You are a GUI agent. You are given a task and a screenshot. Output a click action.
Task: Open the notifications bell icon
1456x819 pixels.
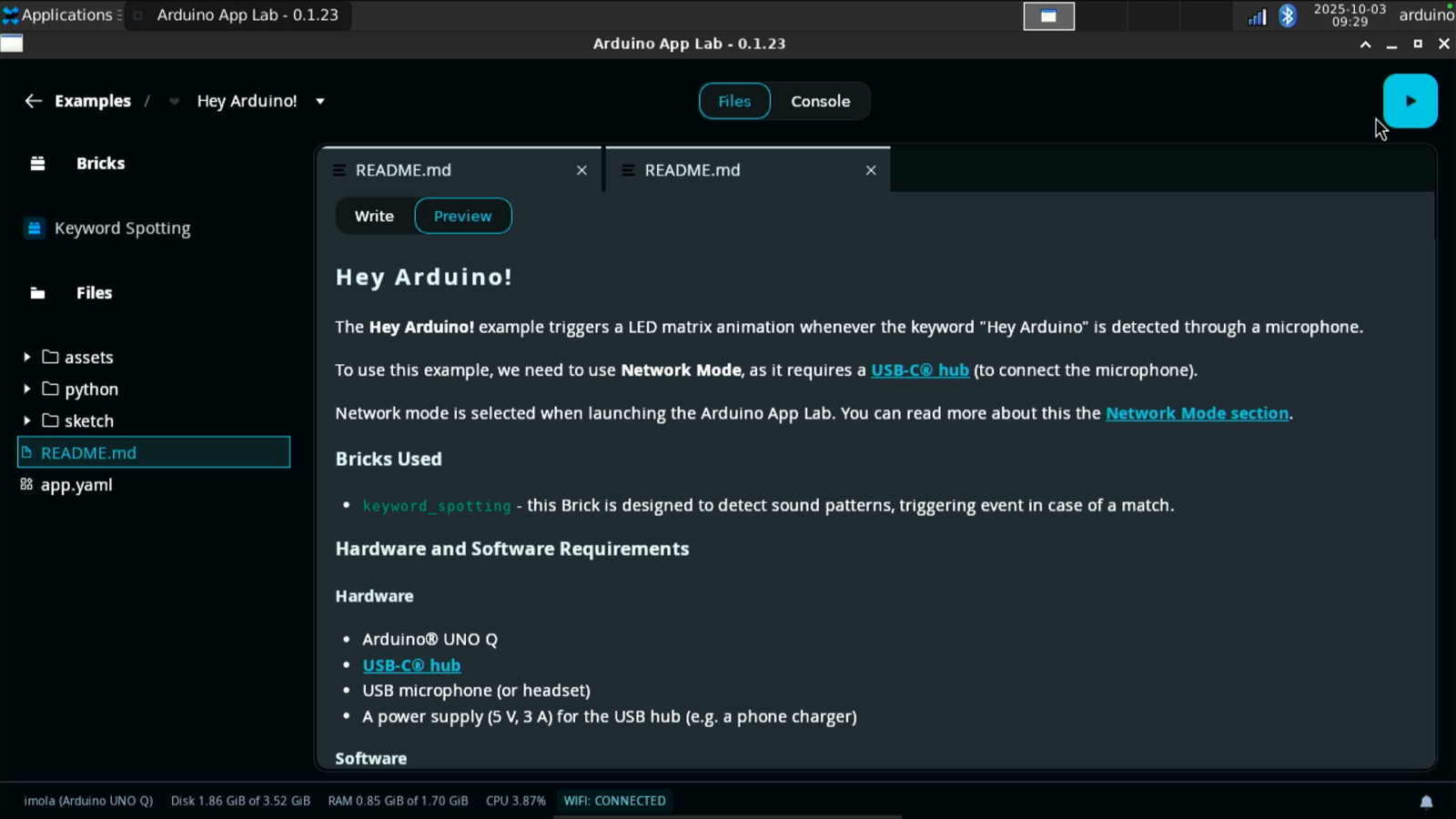click(1426, 802)
